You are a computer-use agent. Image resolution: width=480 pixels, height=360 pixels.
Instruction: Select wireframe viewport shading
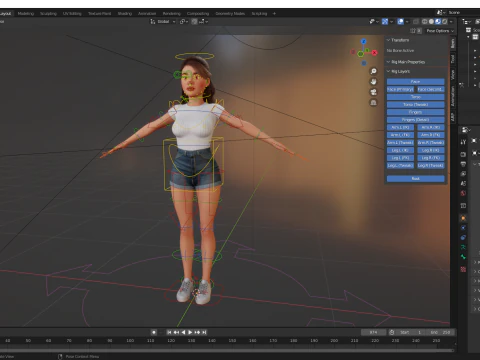[425, 22]
